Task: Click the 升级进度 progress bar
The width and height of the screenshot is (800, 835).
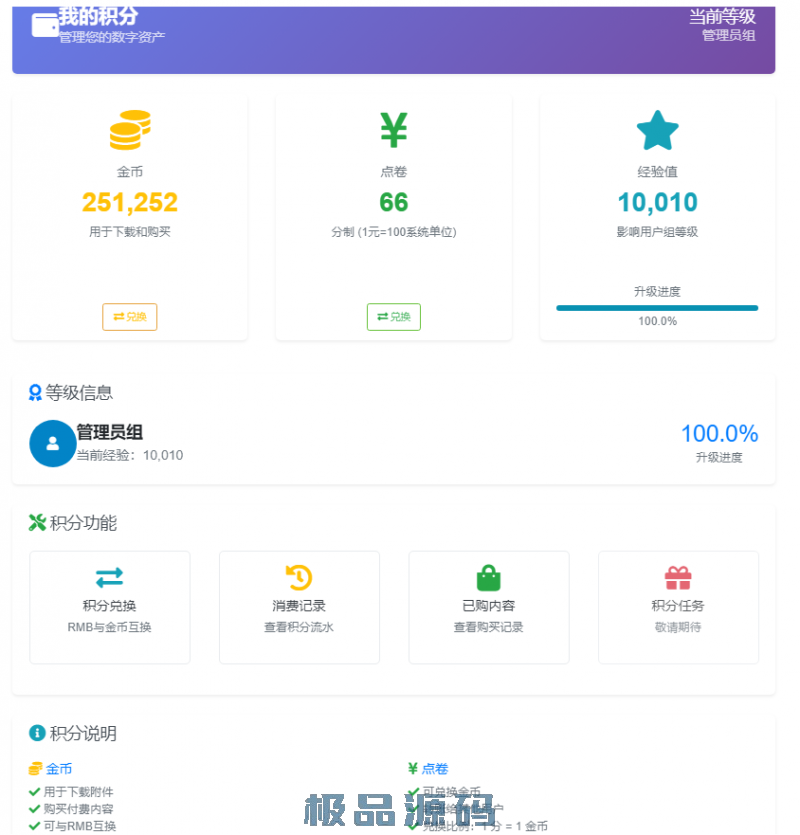Action: point(657,308)
